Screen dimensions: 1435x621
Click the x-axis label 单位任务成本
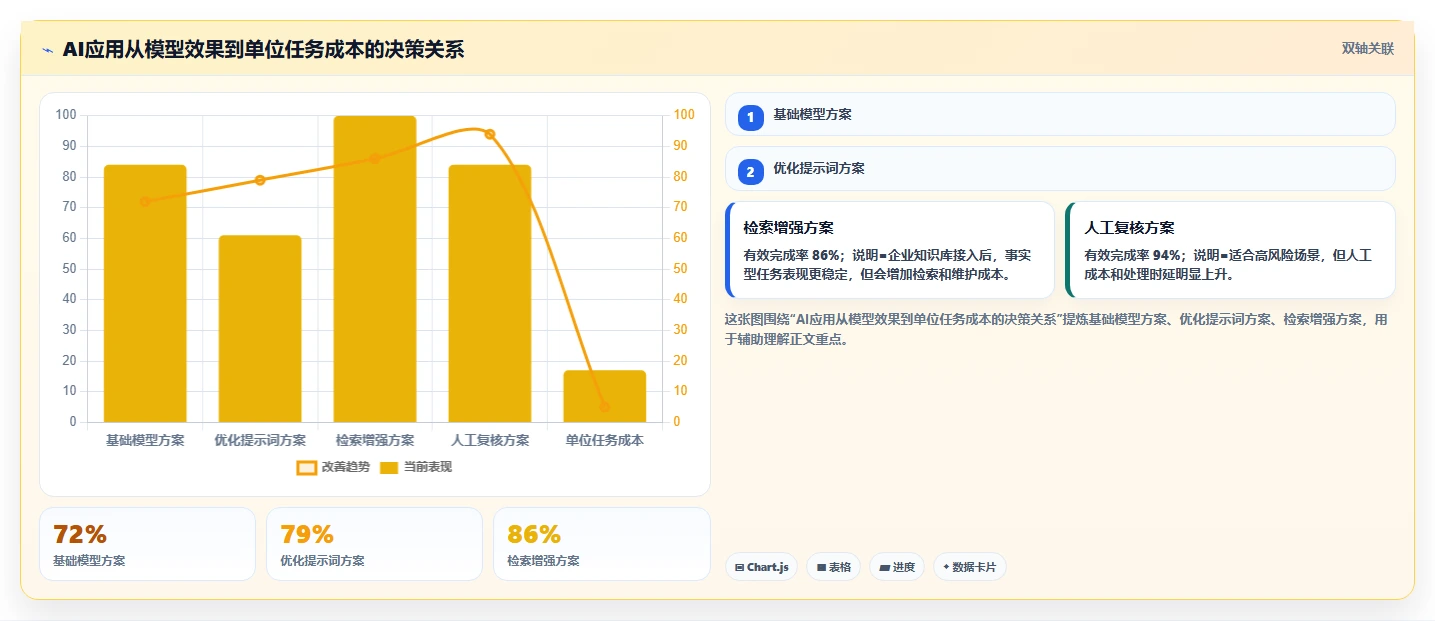(605, 440)
